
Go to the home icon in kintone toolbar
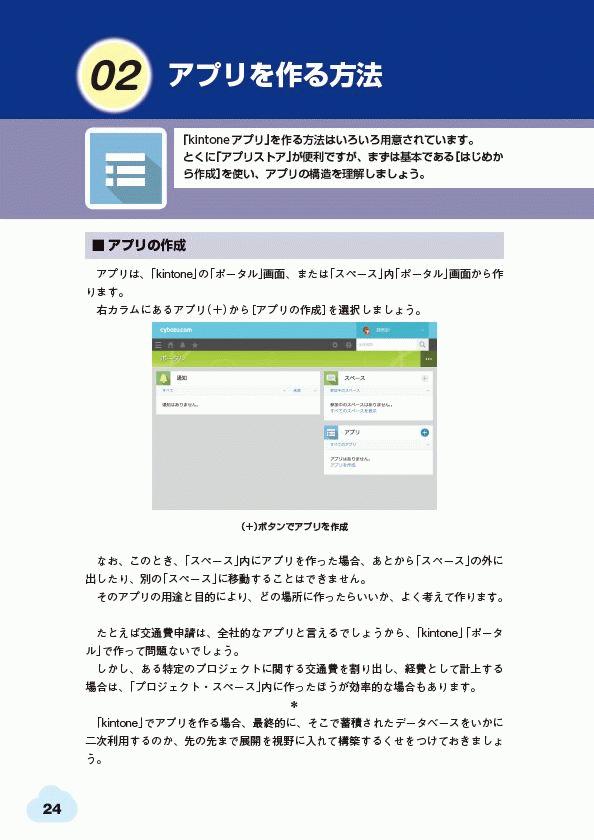click(171, 345)
